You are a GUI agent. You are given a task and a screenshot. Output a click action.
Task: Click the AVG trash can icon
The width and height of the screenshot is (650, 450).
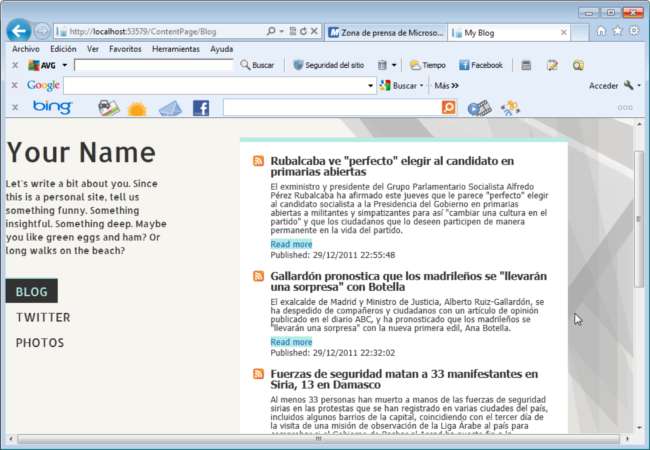pos(382,65)
